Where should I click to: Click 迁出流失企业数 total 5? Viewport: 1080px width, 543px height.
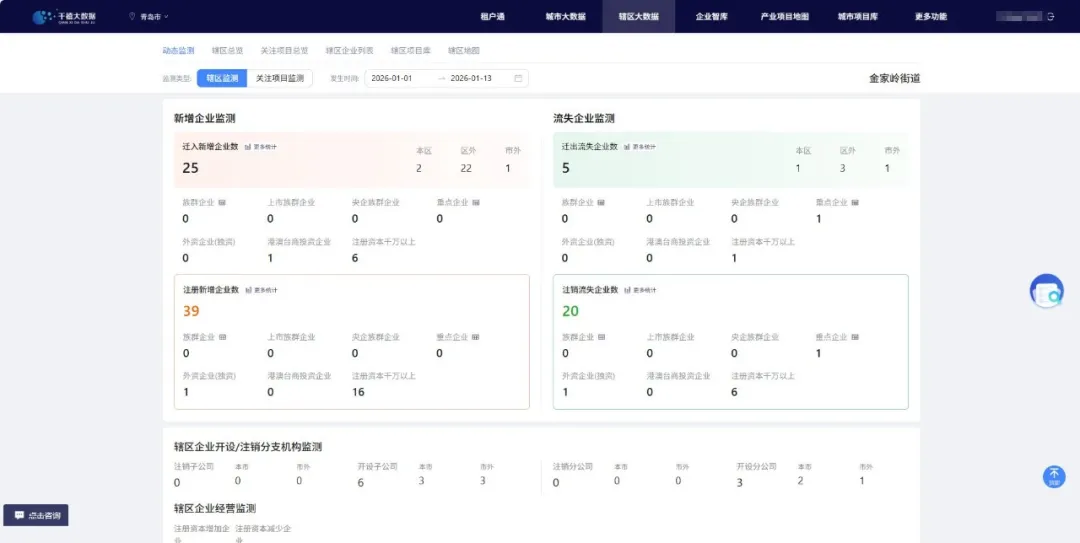(x=566, y=167)
